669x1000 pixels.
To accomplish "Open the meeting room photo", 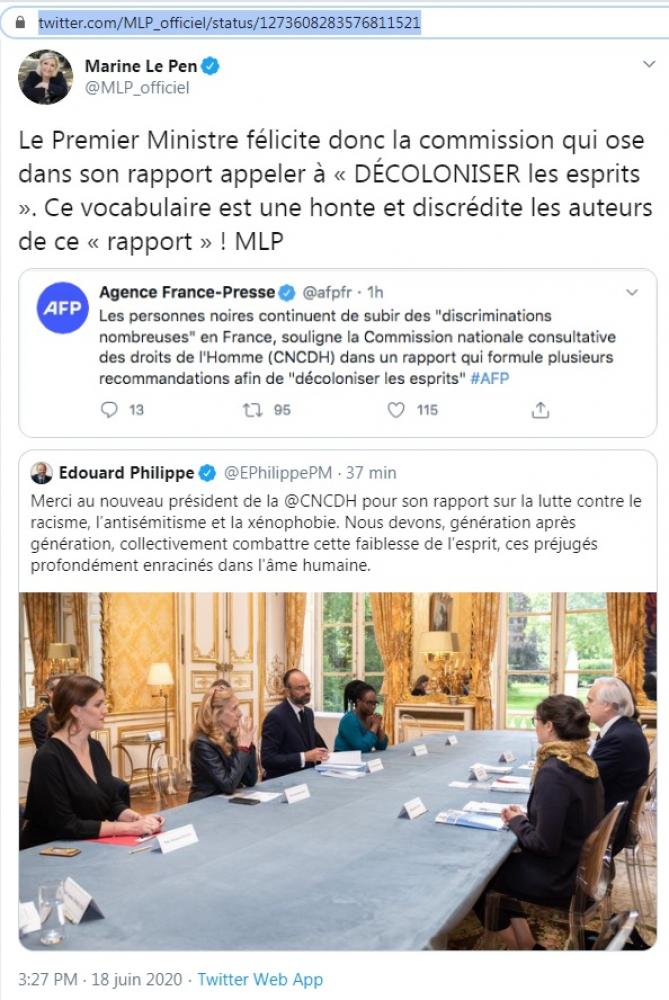I will [x=337, y=771].
